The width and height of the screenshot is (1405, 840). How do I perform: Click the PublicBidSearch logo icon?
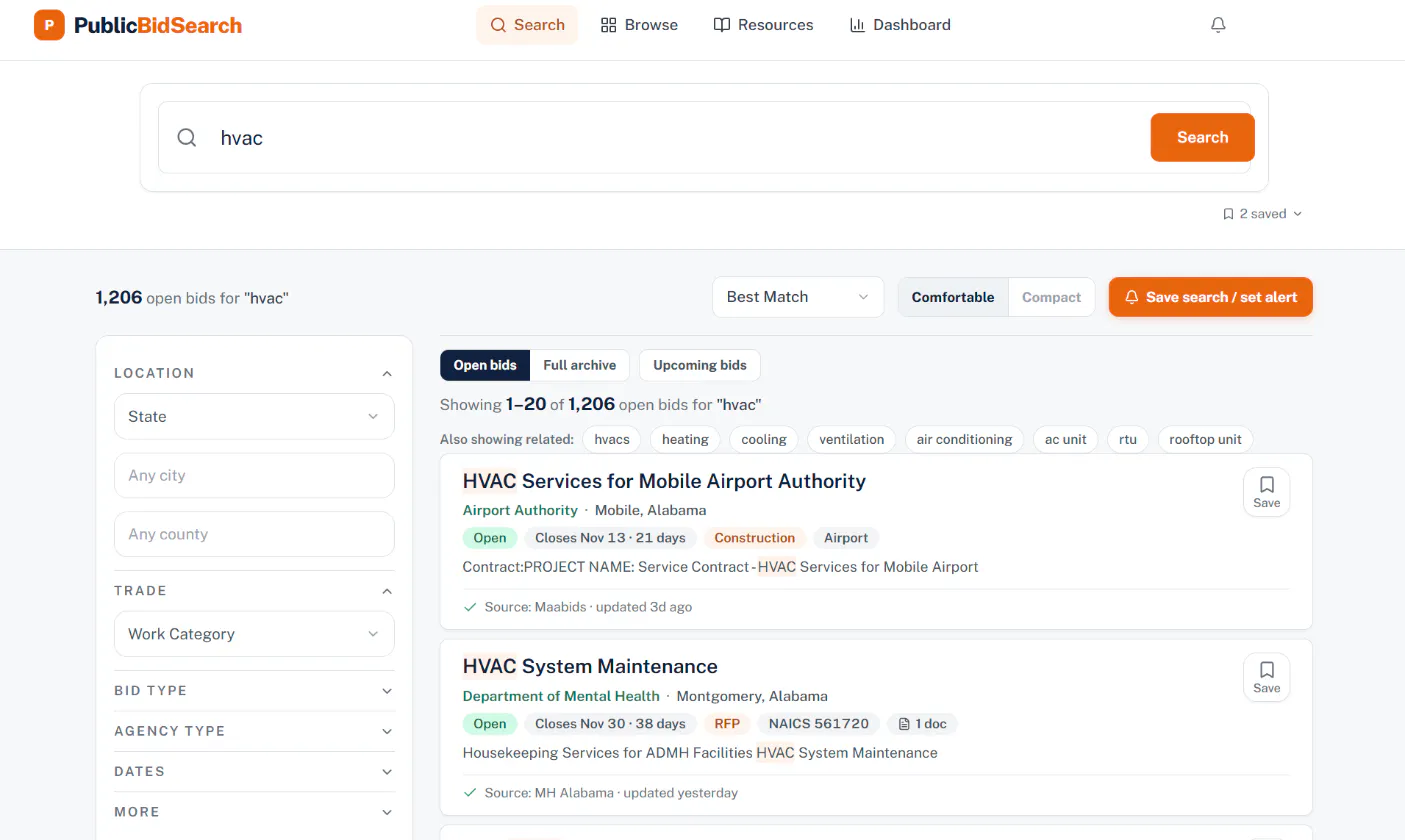click(49, 25)
